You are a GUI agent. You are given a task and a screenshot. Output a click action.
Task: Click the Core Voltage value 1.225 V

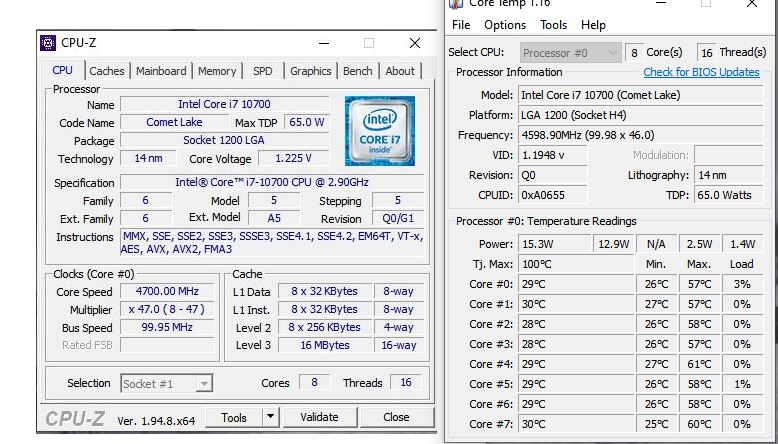click(294, 158)
